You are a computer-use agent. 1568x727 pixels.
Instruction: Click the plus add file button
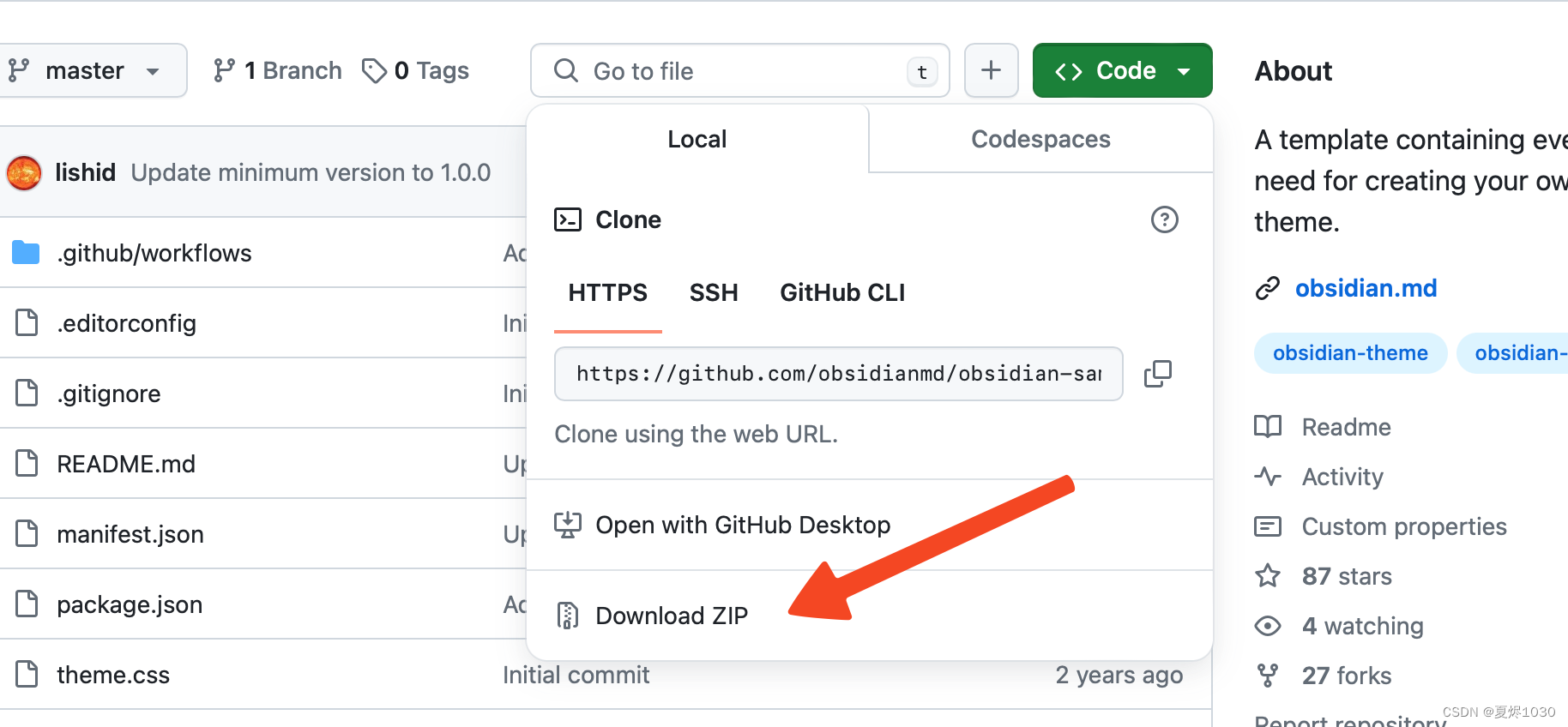[991, 70]
